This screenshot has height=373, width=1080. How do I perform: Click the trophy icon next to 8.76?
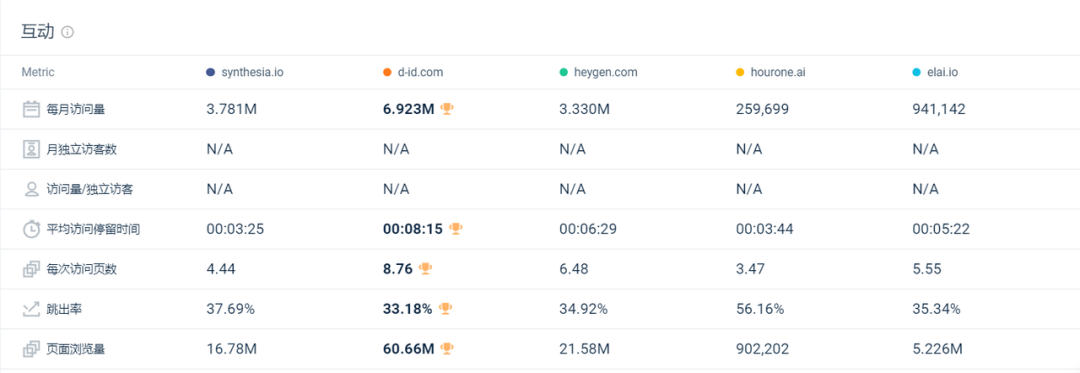coord(426,268)
